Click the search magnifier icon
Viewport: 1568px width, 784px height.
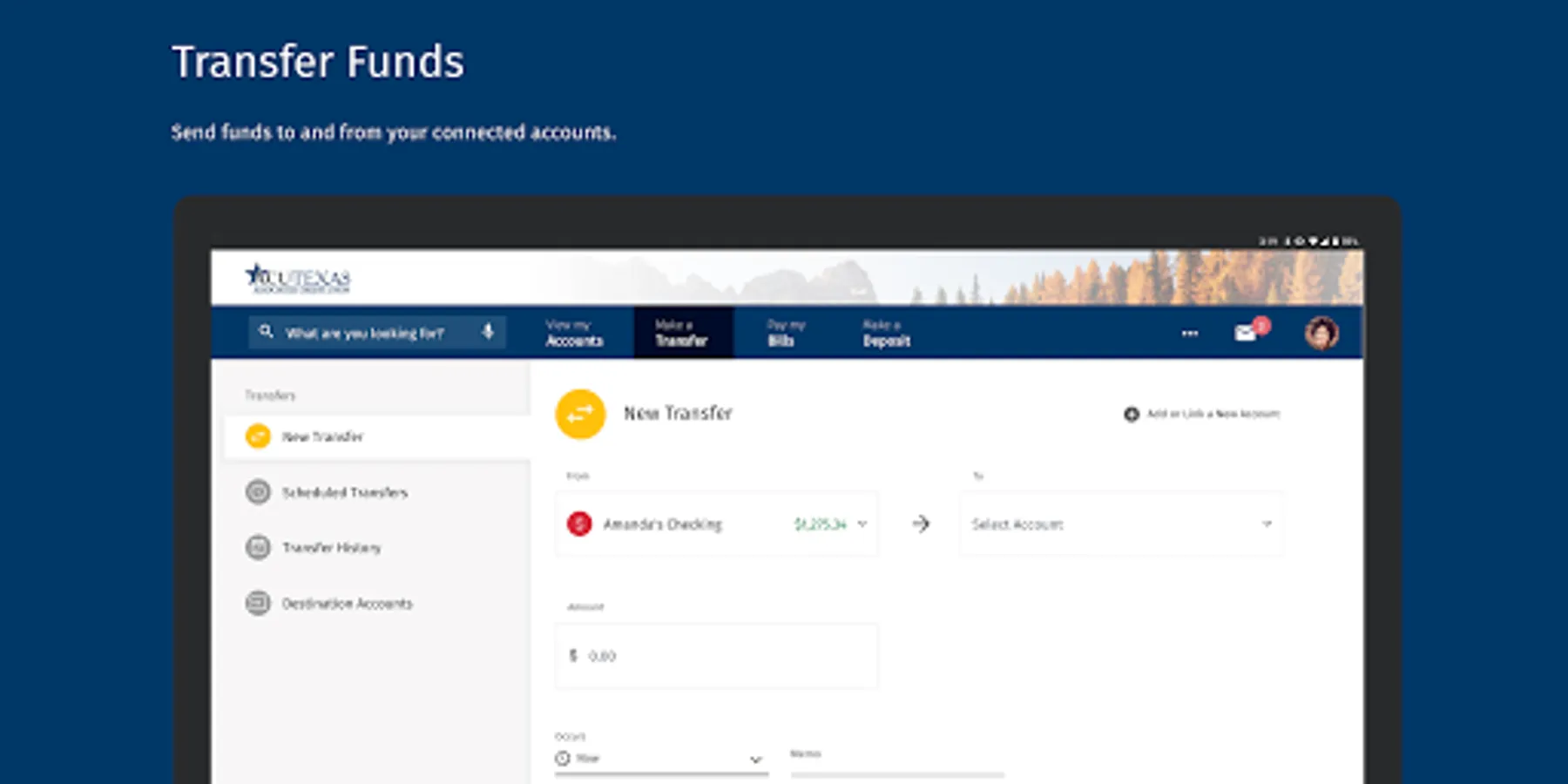(267, 332)
